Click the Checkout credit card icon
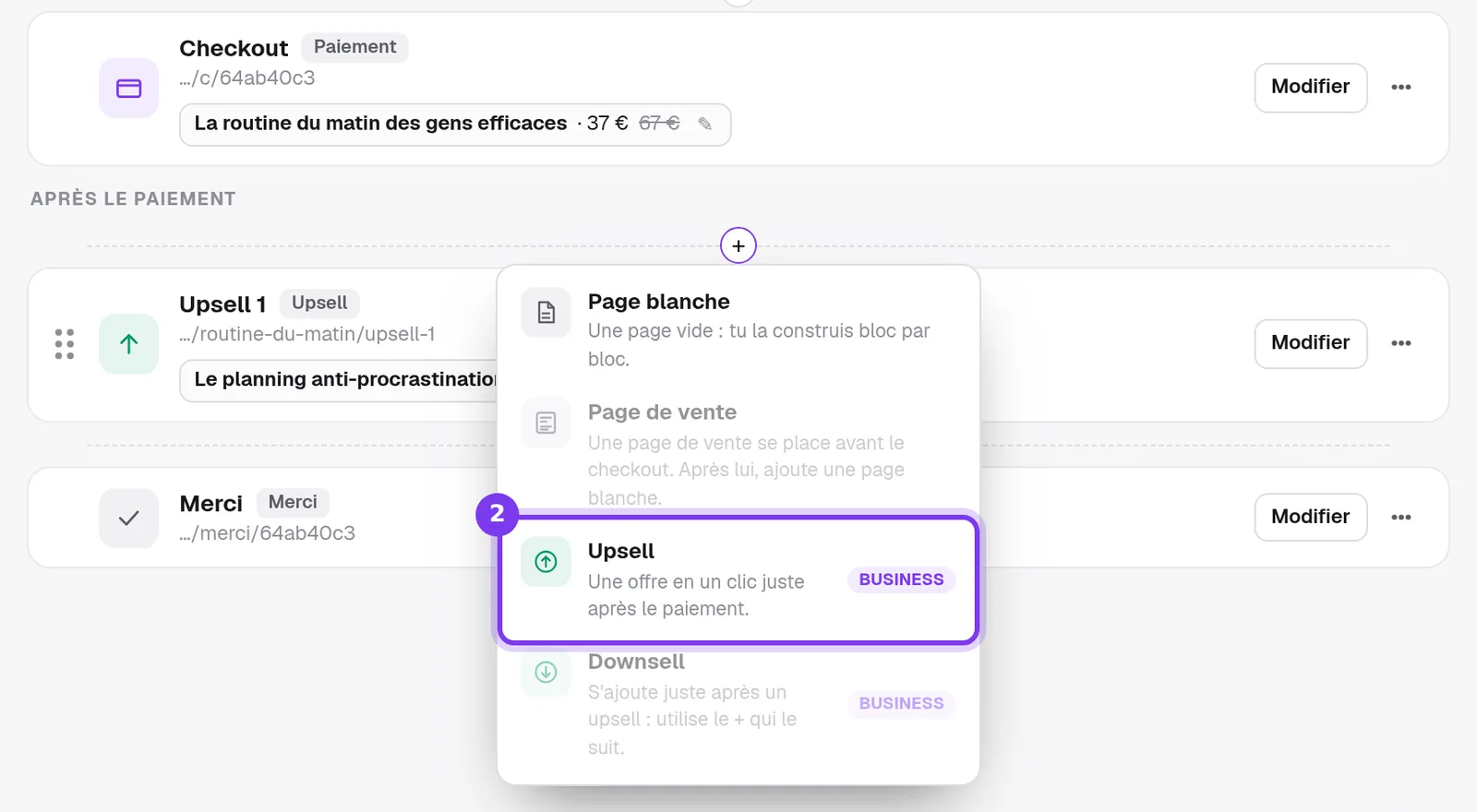This screenshot has width=1477, height=812. (x=129, y=89)
